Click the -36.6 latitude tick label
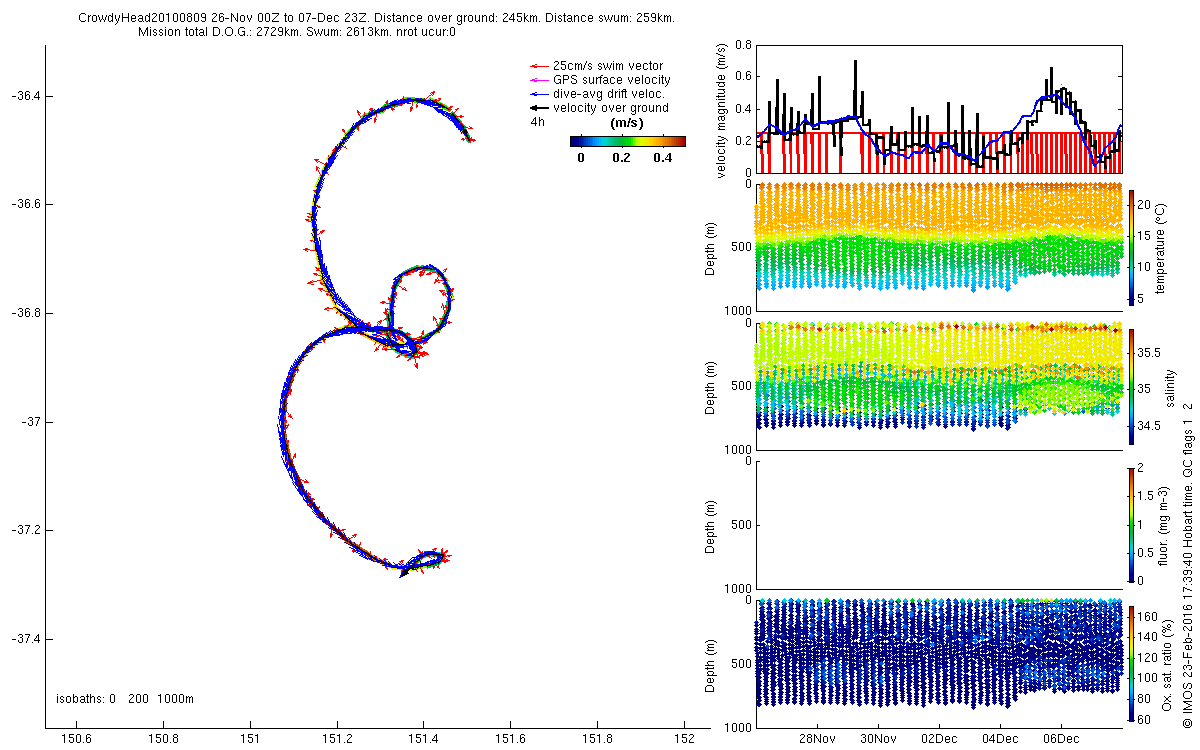Image resolution: width=1200 pixels, height=750 pixels. (x=24, y=205)
